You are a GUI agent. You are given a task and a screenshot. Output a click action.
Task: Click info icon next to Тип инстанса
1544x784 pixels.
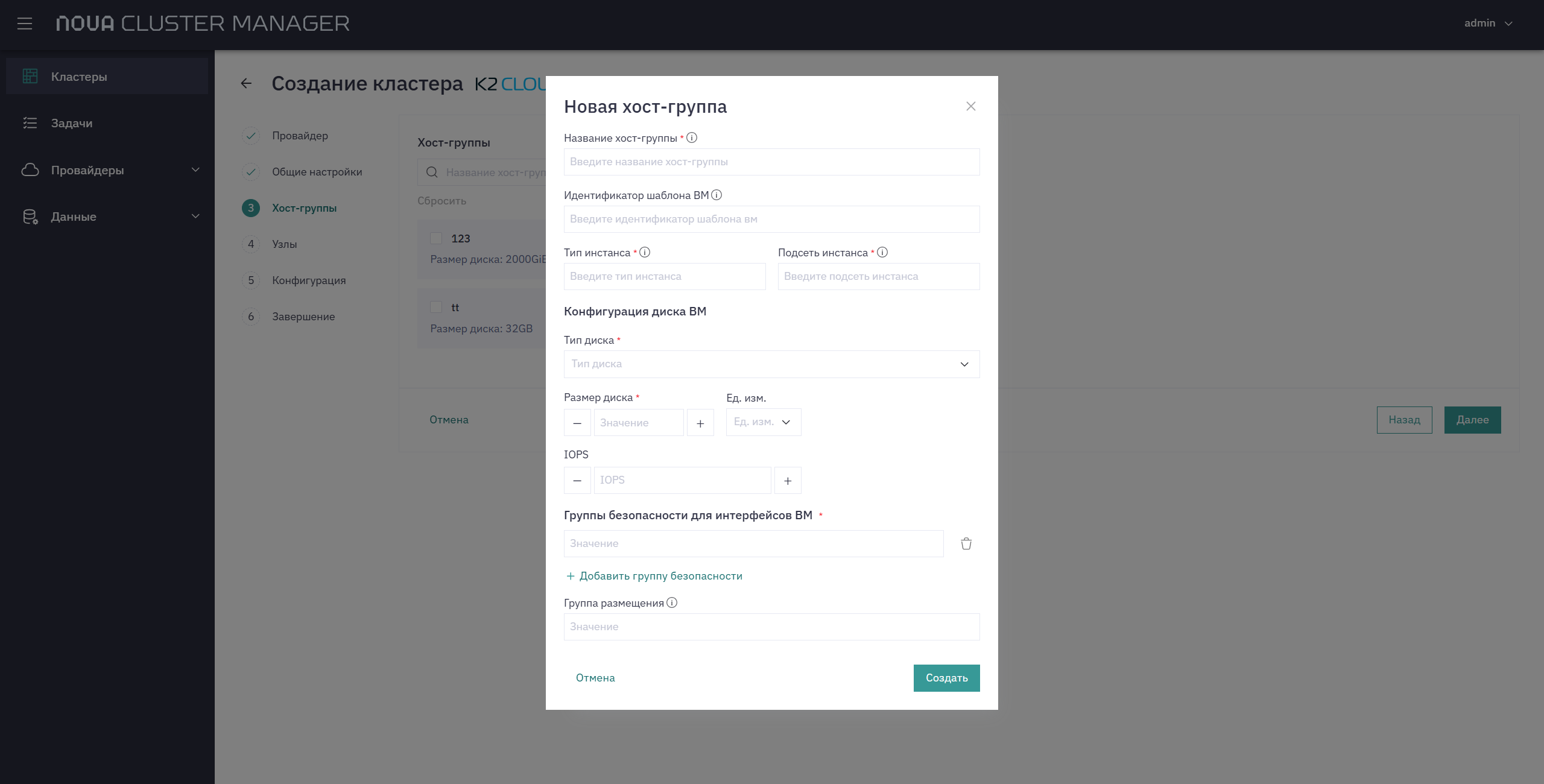click(645, 252)
